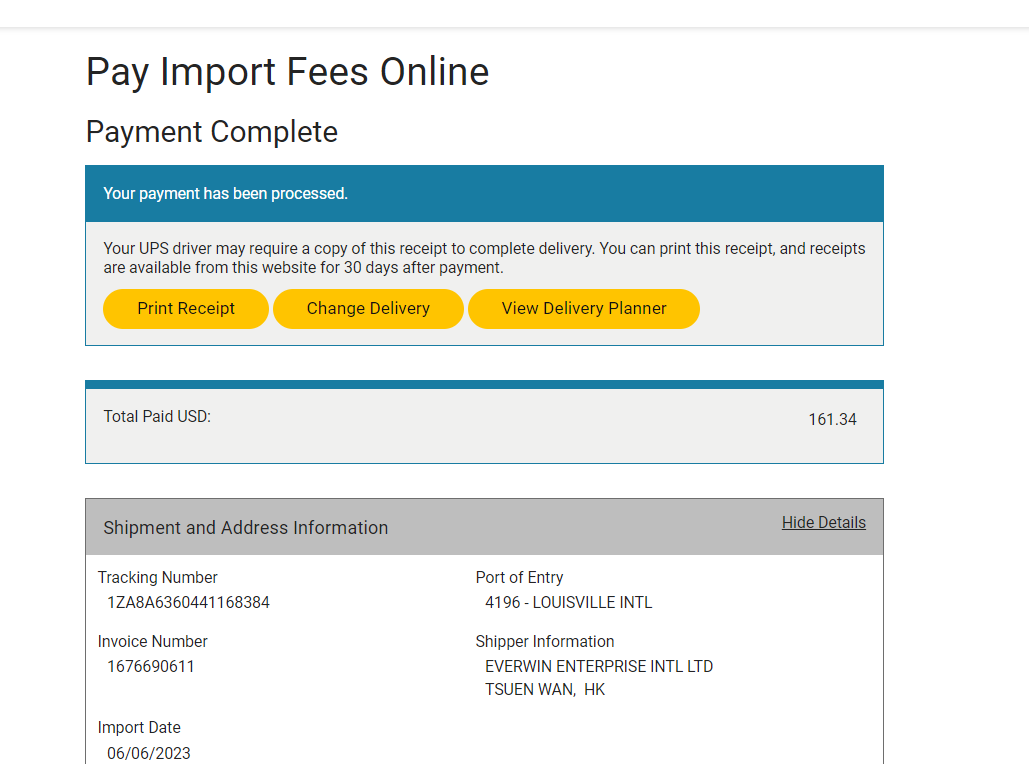Open the Change Delivery option

[368, 308]
